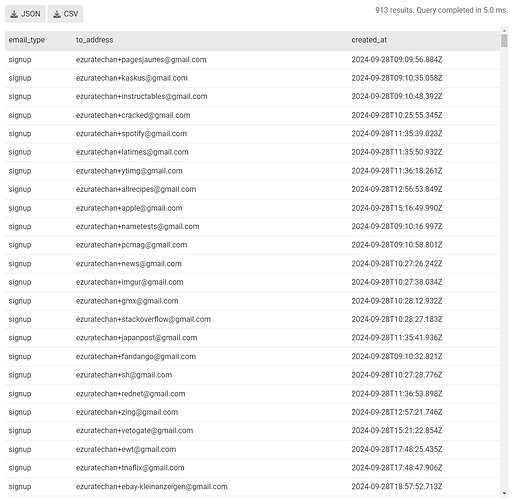
Task: Click timestamp 2024-09-28T15:16:49.990Z
Action: tap(397, 208)
